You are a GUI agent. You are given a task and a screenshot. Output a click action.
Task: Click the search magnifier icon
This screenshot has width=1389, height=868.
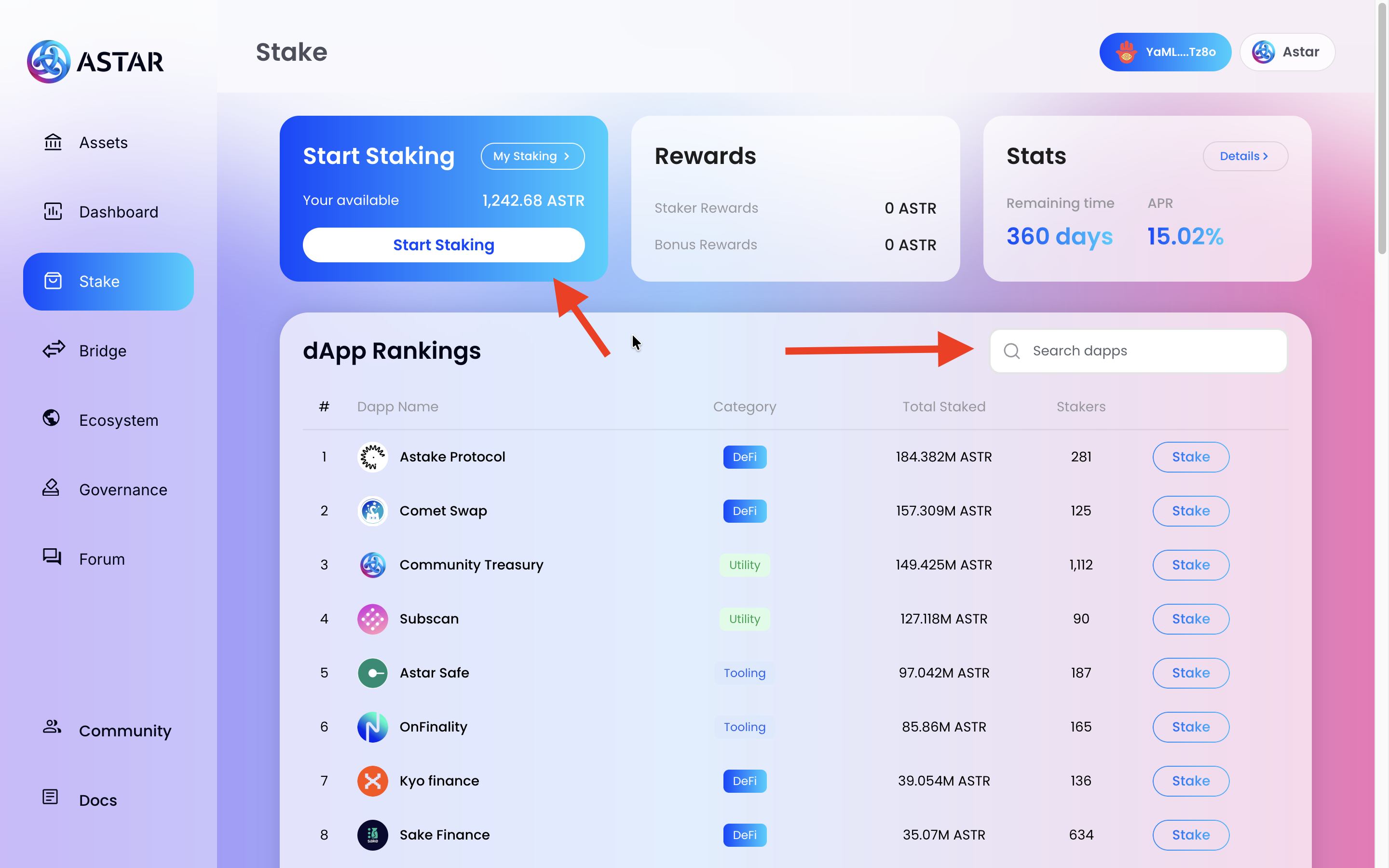pyautogui.click(x=1012, y=351)
